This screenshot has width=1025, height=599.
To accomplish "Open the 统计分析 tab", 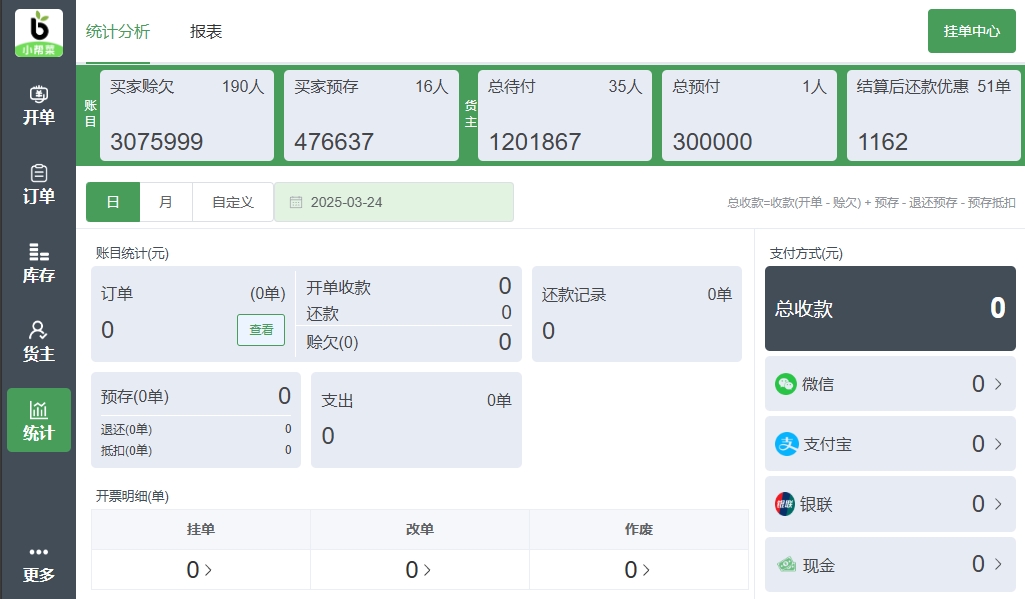I will tap(119, 31).
